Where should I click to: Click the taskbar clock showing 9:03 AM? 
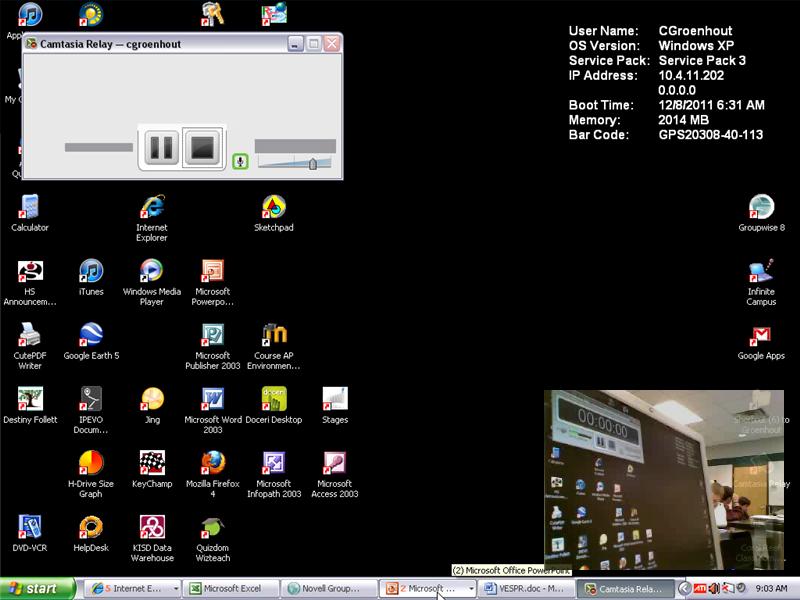(771, 589)
